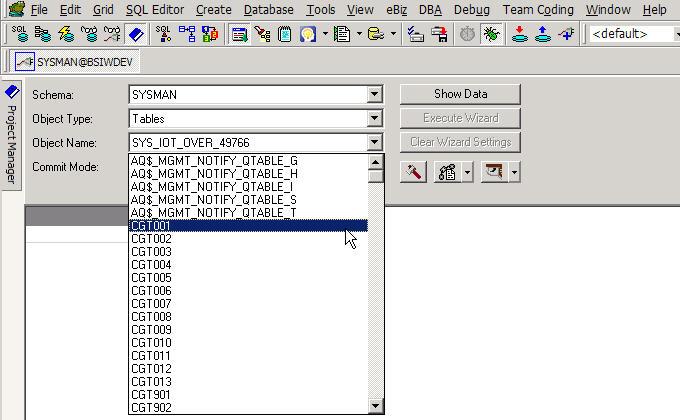Click the blue up arrow rollback icon
Viewport: 680px width, 420px height.
click(x=543, y=34)
